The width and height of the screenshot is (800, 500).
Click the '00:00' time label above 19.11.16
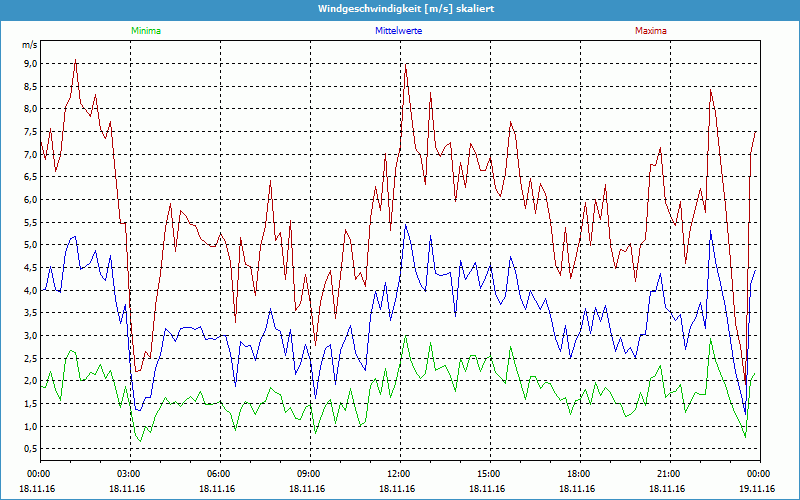(758, 474)
